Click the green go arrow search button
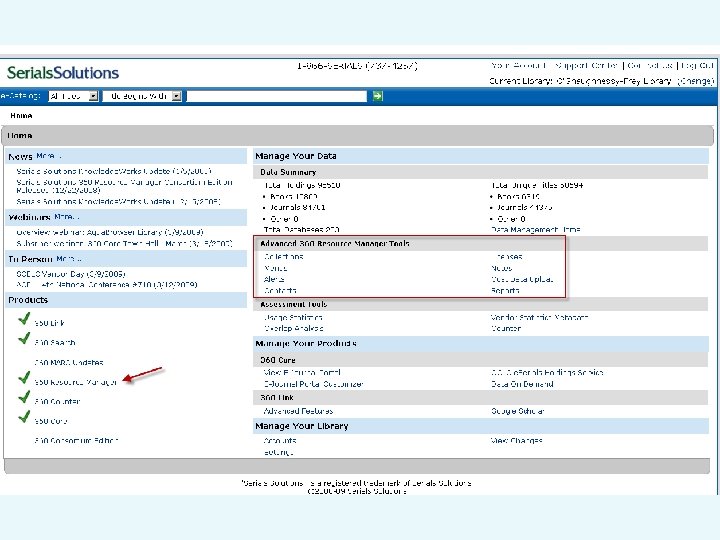This screenshot has width=720, height=540. 377,96
